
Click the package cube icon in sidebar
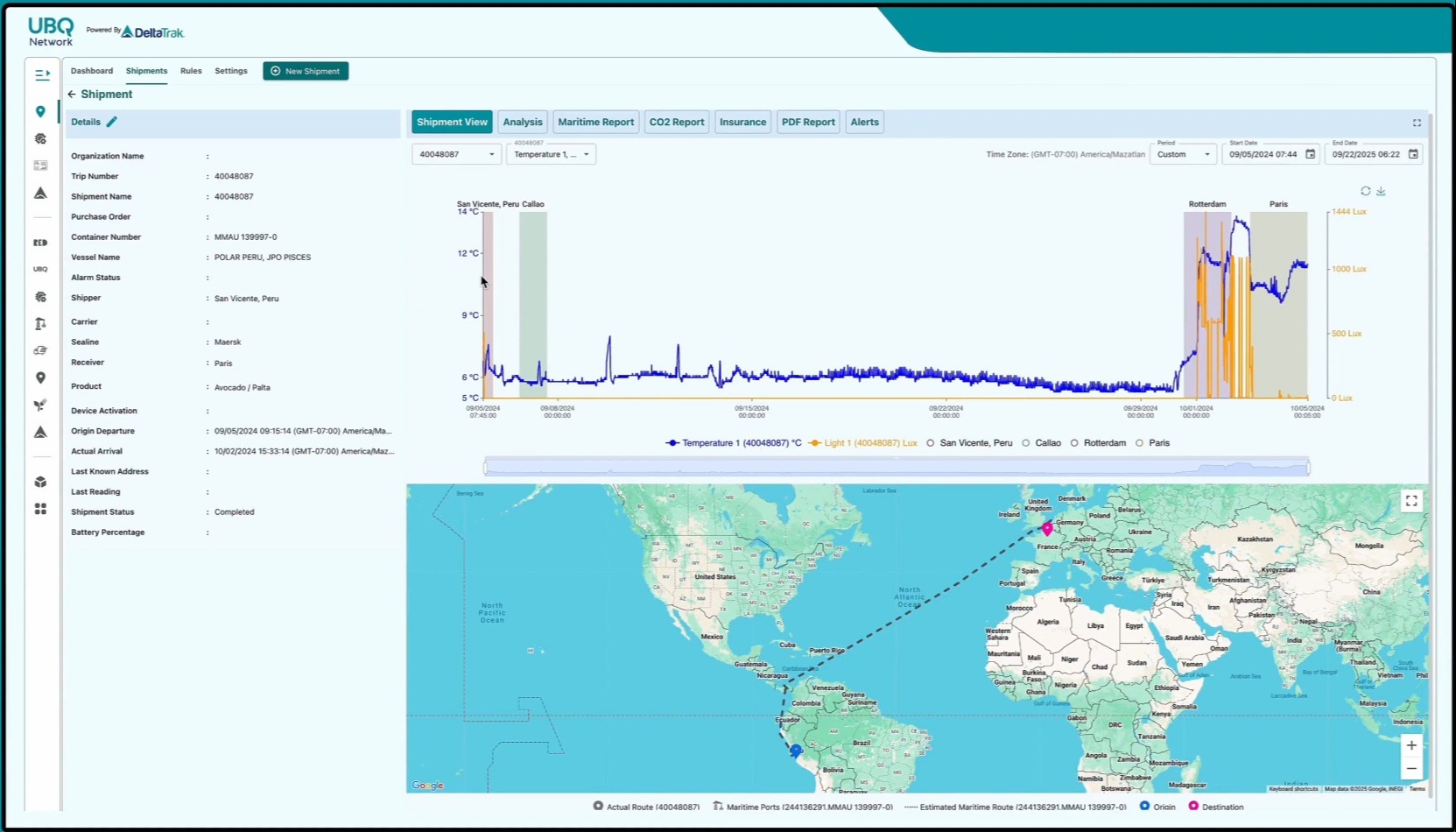click(40, 482)
